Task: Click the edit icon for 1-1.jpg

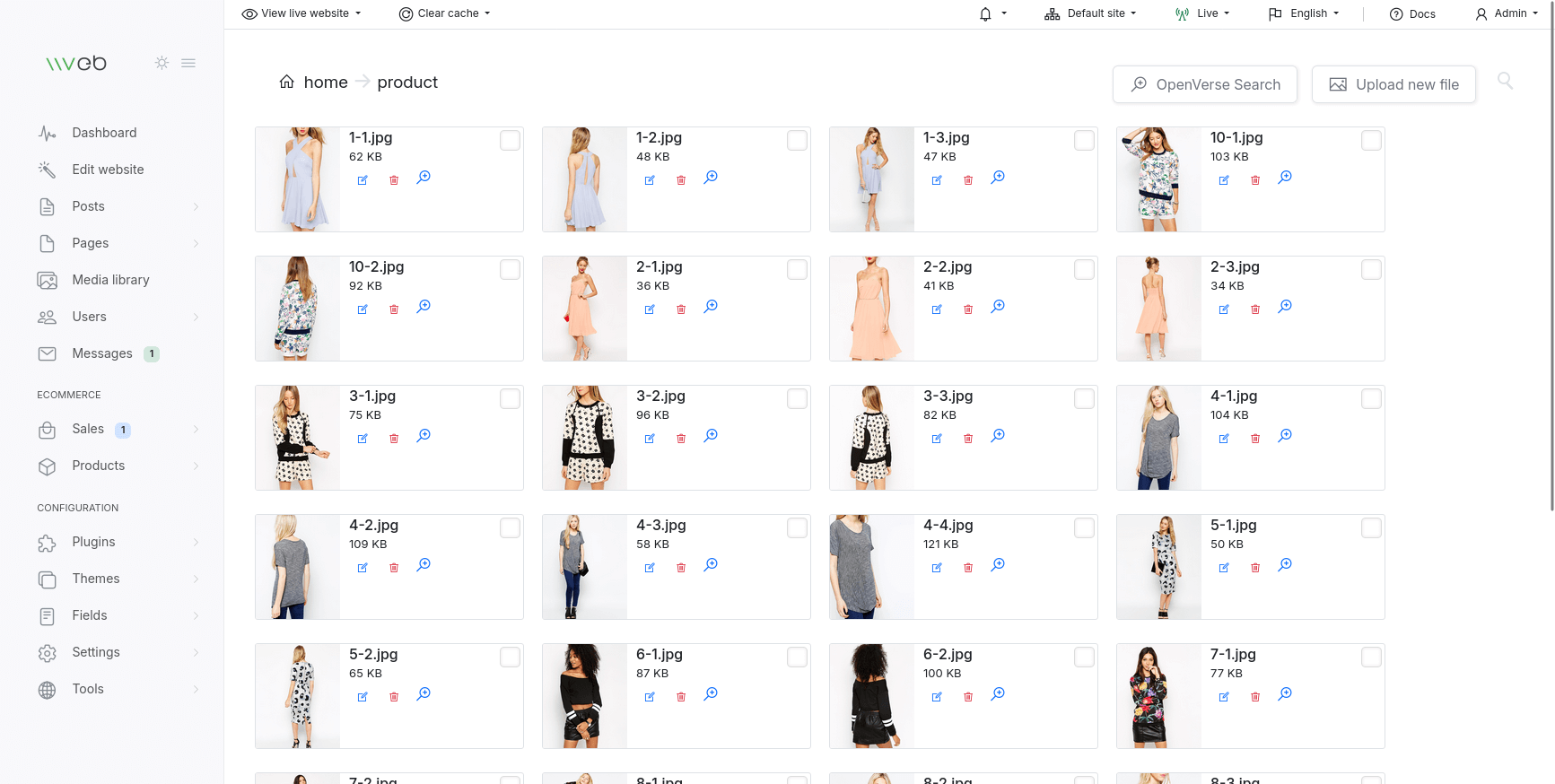Action: point(363,180)
